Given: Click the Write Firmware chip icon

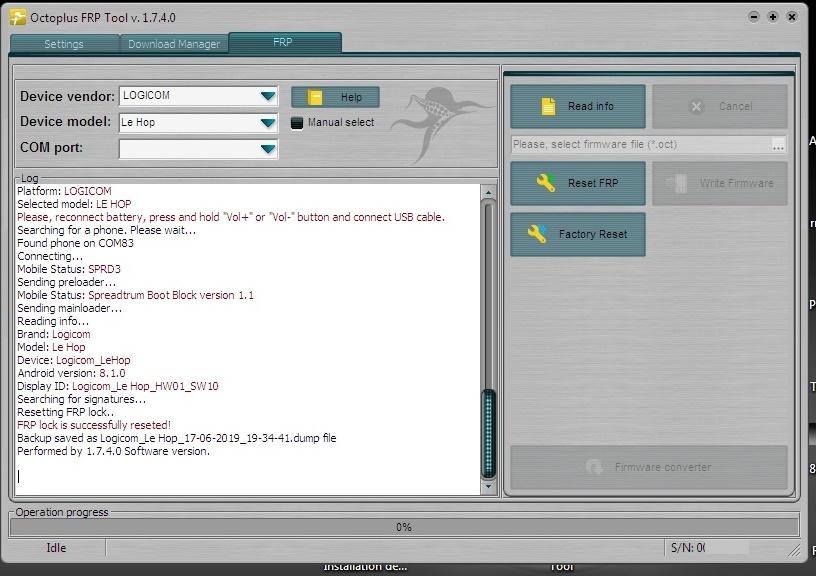Looking at the screenshot, I should coord(680,183).
